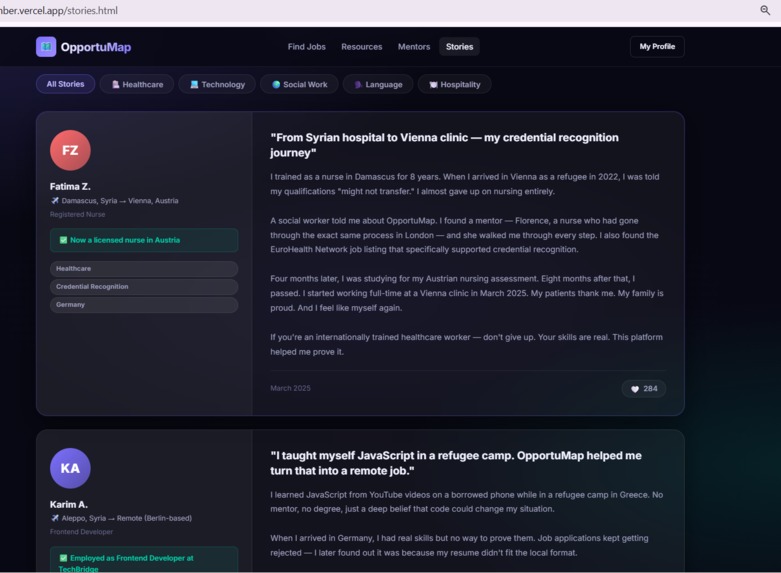The height and width of the screenshot is (573, 781).
Task: Click the airplane icon beside Aleppo, Syria
Action: coord(55,518)
